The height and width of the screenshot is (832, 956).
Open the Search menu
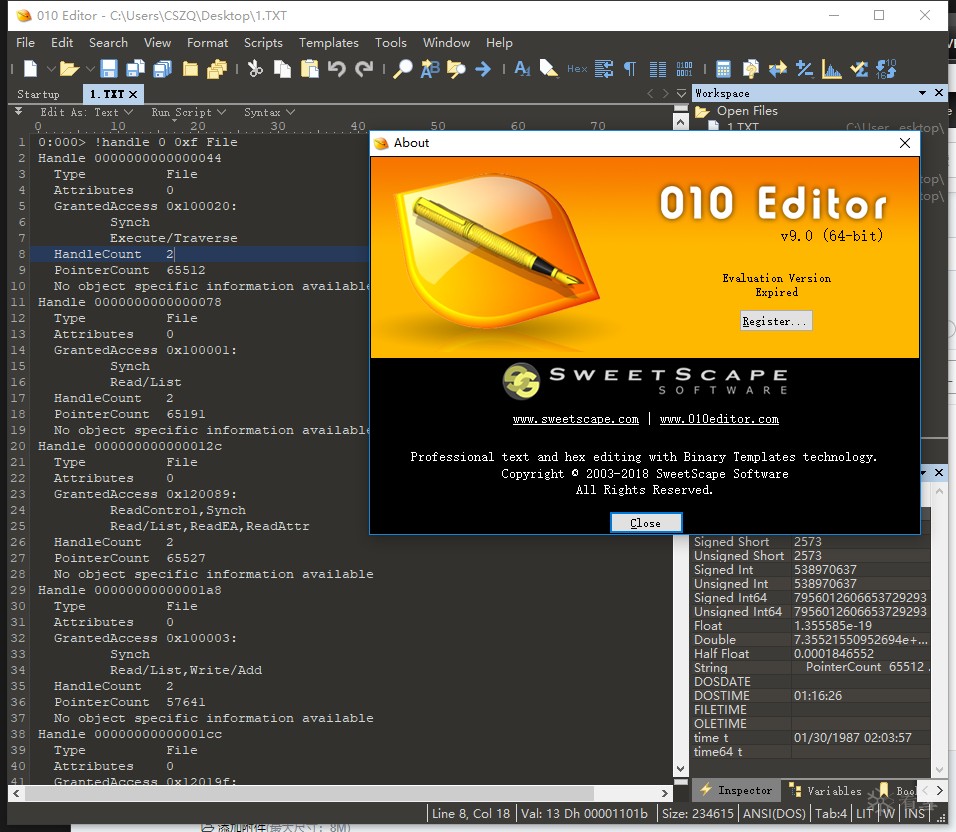coord(108,43)
